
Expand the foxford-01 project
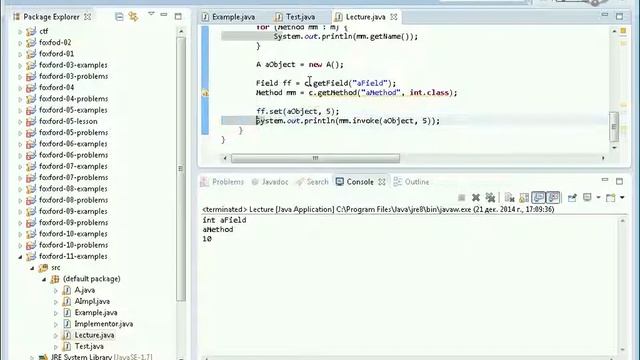point(20,54)
